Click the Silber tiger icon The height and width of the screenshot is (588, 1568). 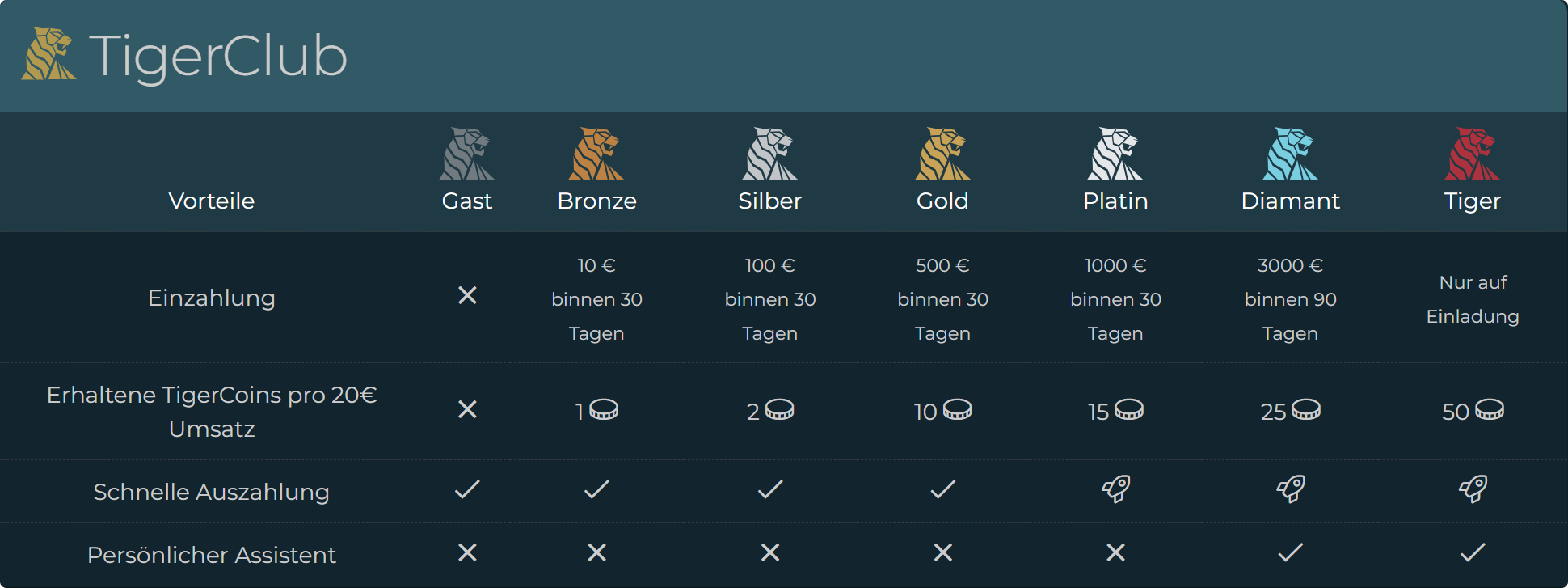tap(769, 154)
